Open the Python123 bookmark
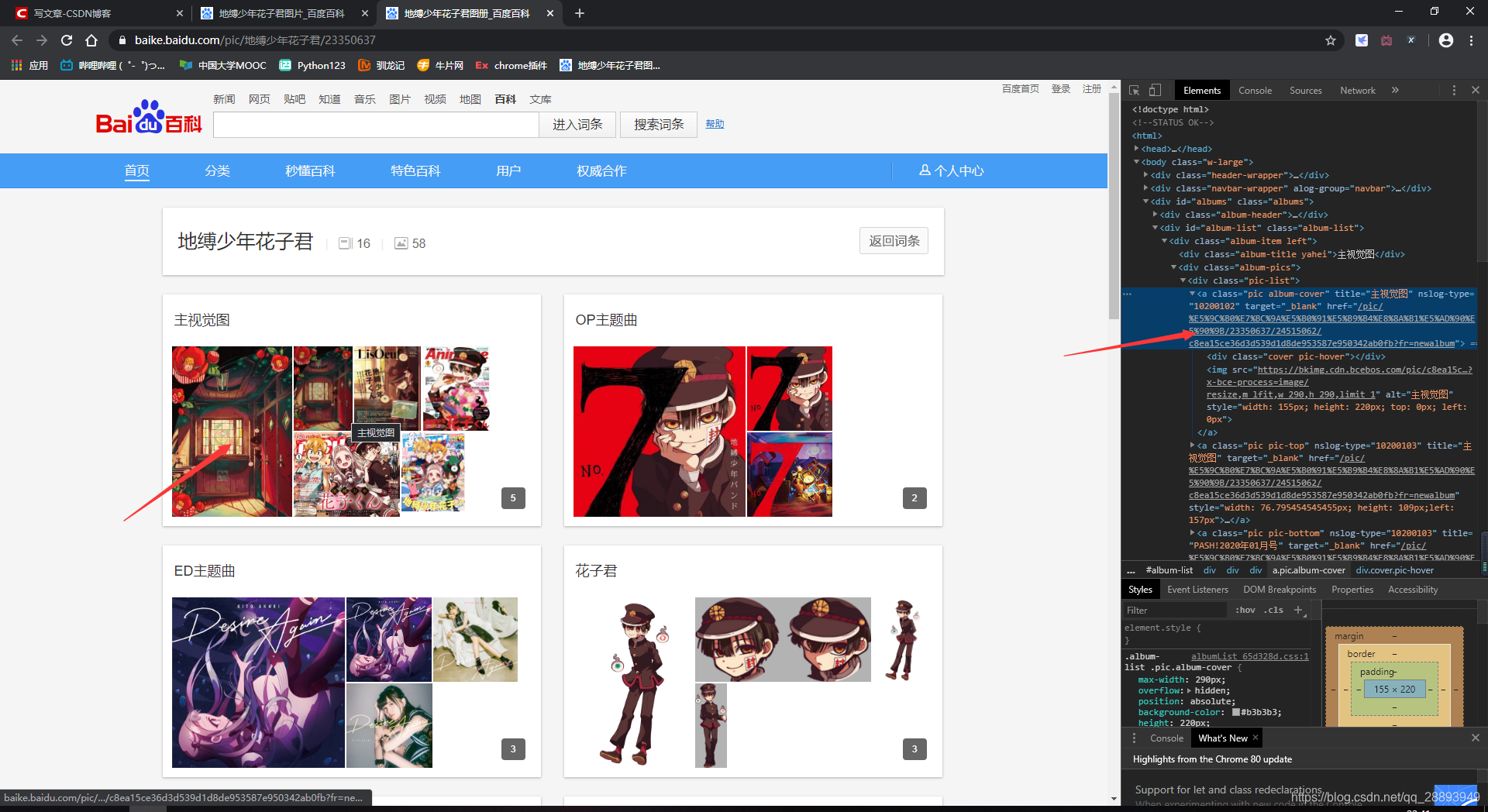The width and height of the screenshot is (1488, 812). click(312, 65)
